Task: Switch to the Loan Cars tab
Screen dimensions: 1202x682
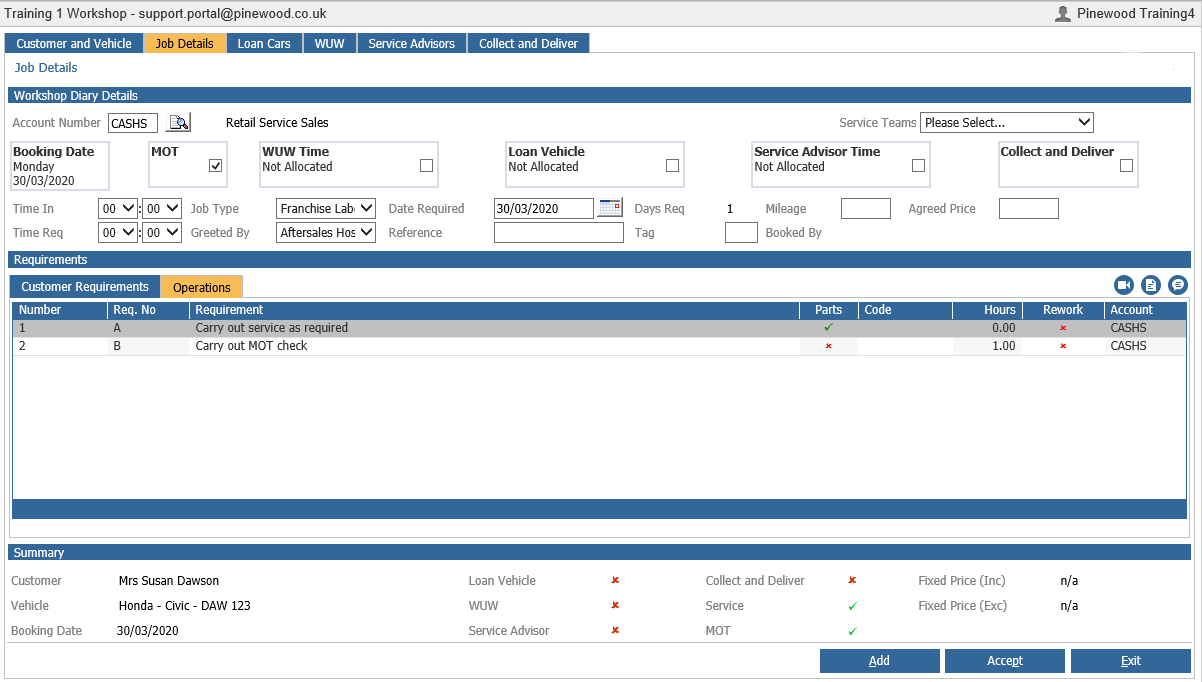Action: pyautogui.click(x=264, y=43)
